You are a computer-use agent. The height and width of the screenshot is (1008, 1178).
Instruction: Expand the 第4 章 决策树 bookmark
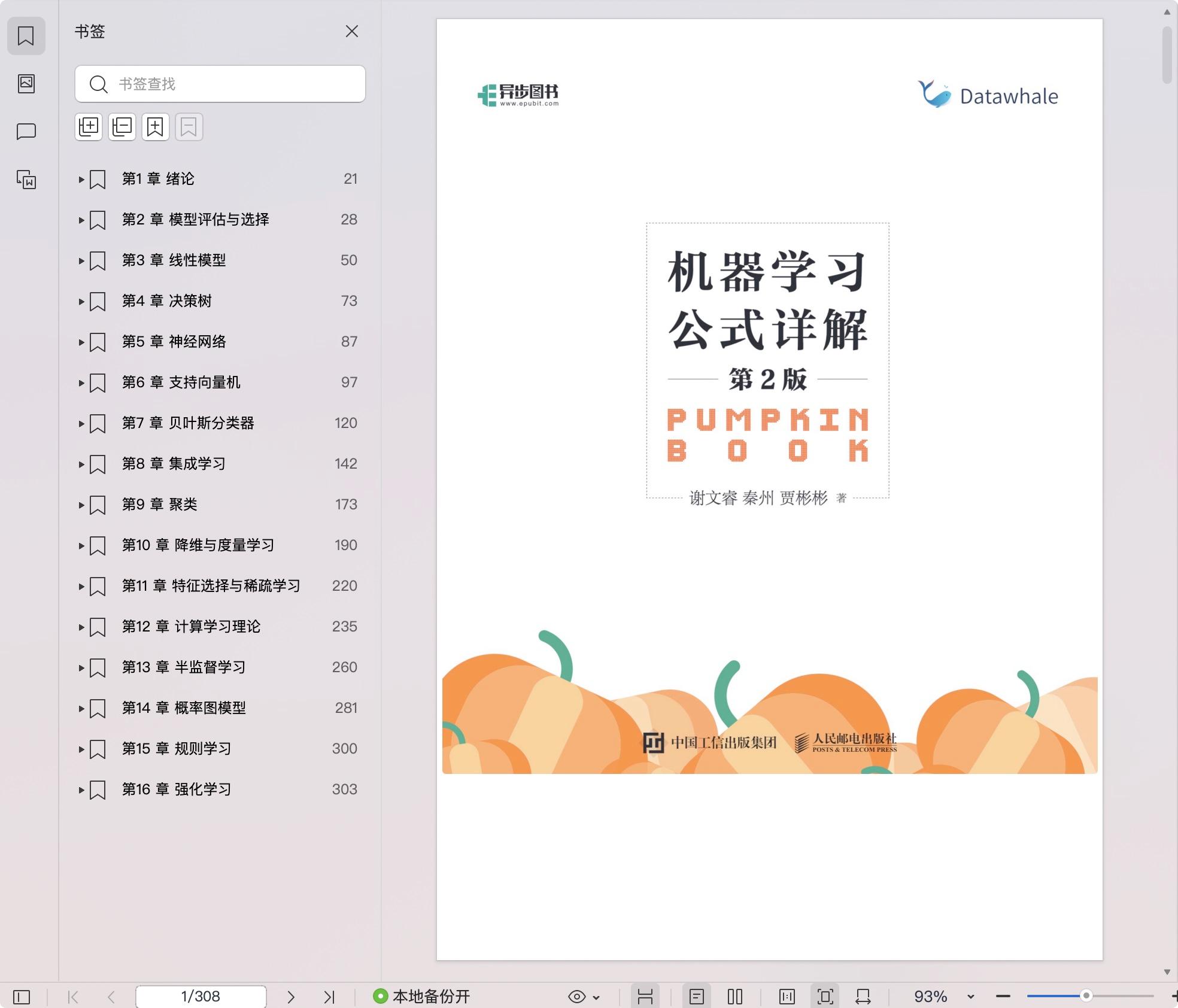[81, 301]
